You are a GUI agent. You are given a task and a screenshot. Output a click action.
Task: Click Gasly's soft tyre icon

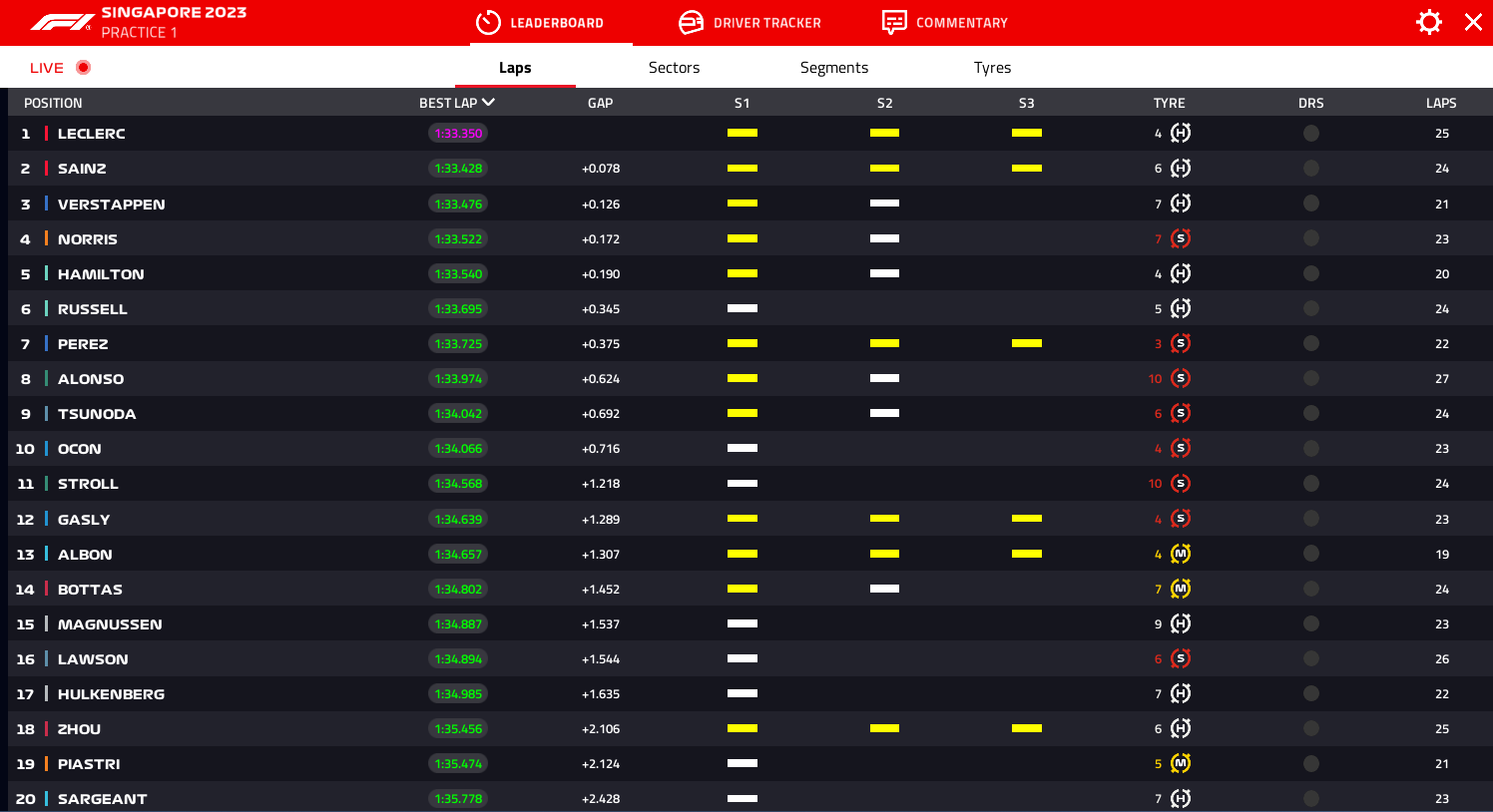click(1181, 519)
